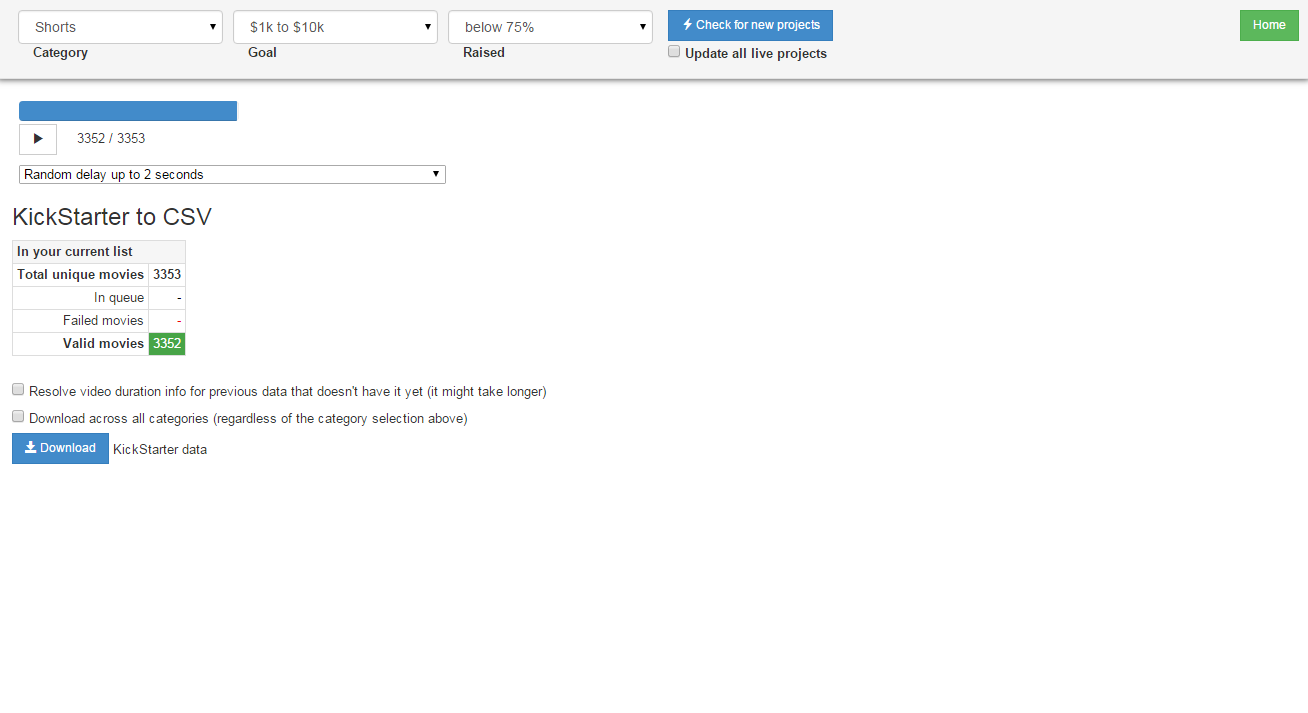Open the Category dropdown showing Shorts
This screenshot has width=1308, height=713.
pos(120,27)
